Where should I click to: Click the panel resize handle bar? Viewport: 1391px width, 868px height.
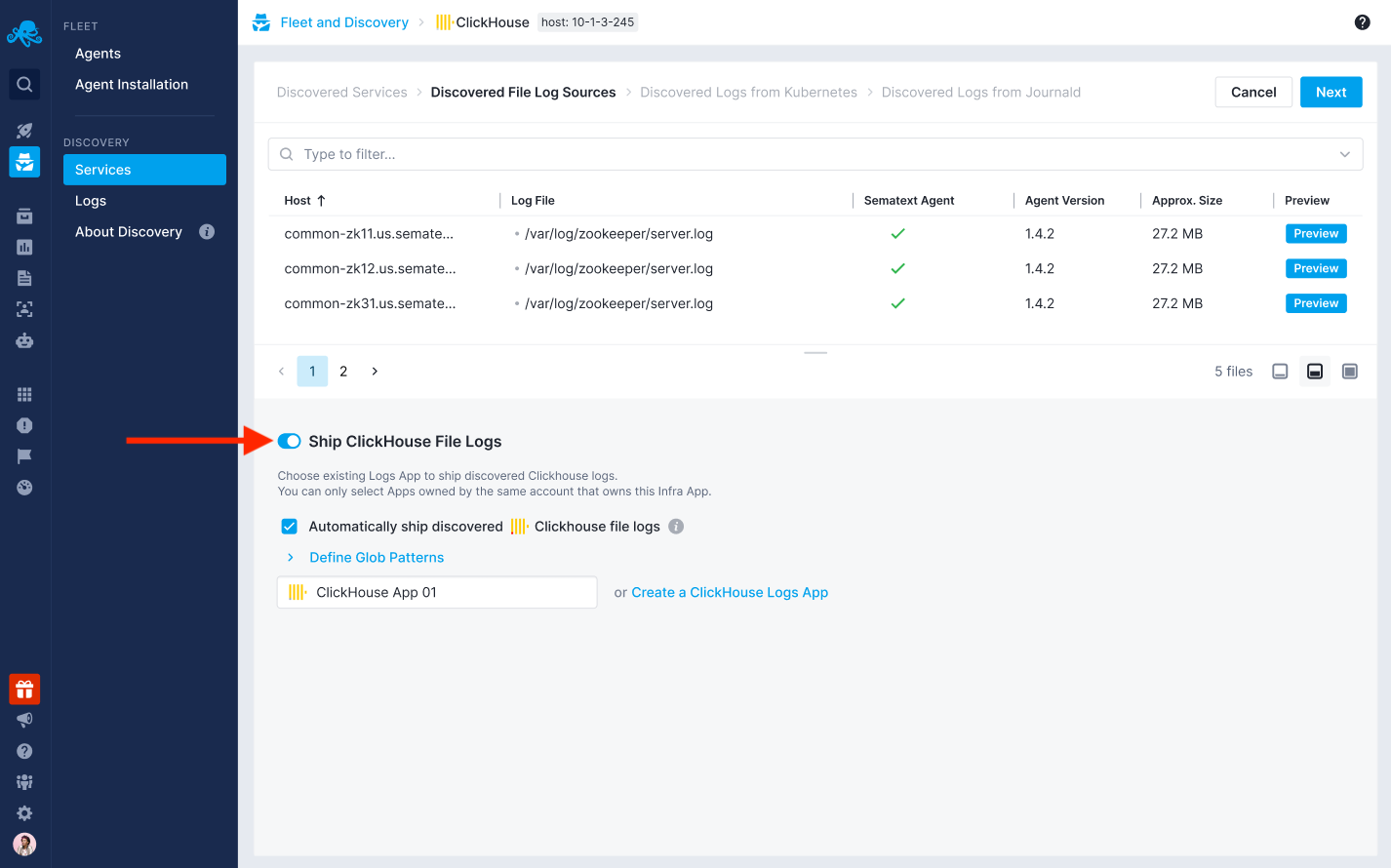click(x=815, y=352)
